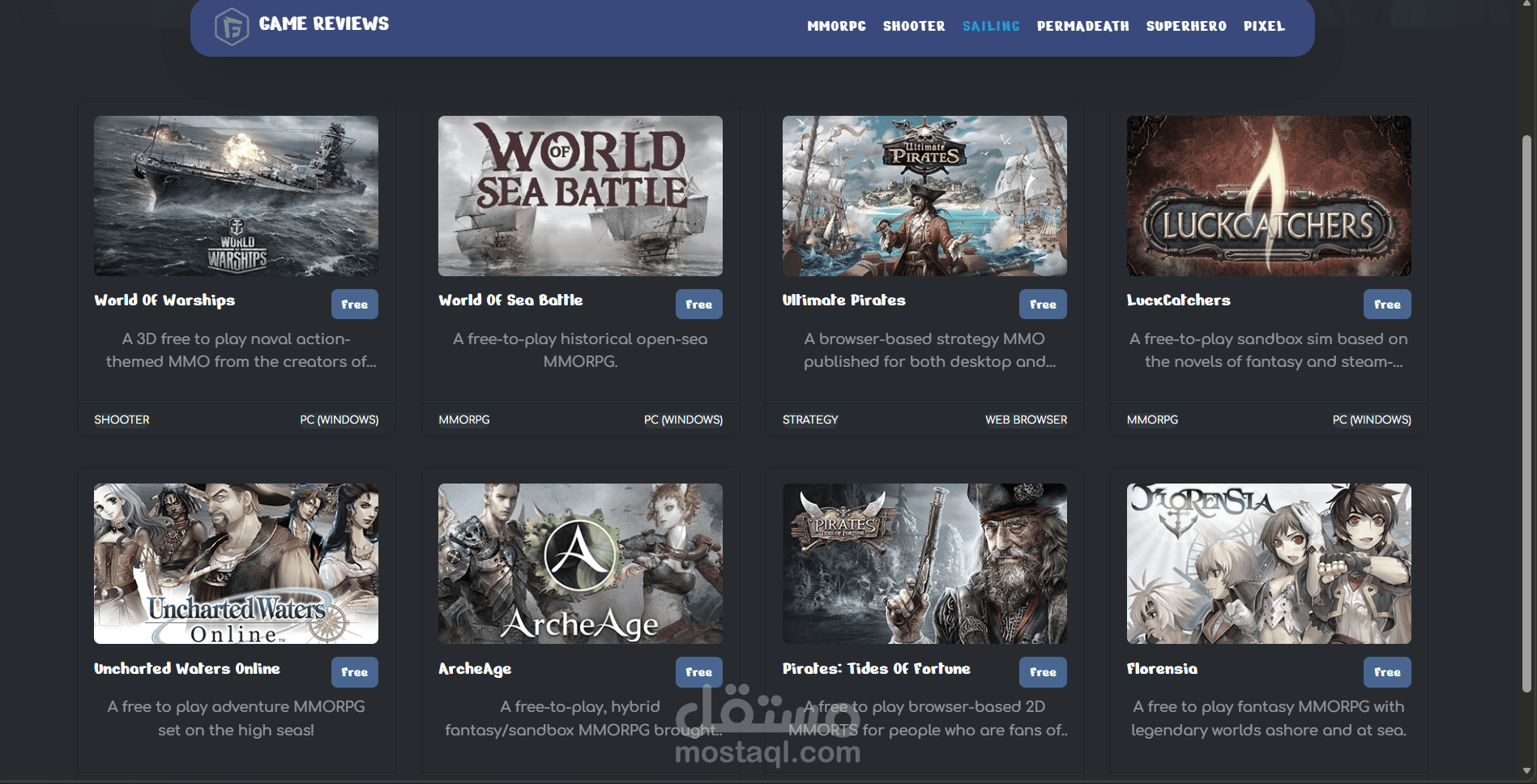Click the ArcheAge game title

[x=475, y=669]
